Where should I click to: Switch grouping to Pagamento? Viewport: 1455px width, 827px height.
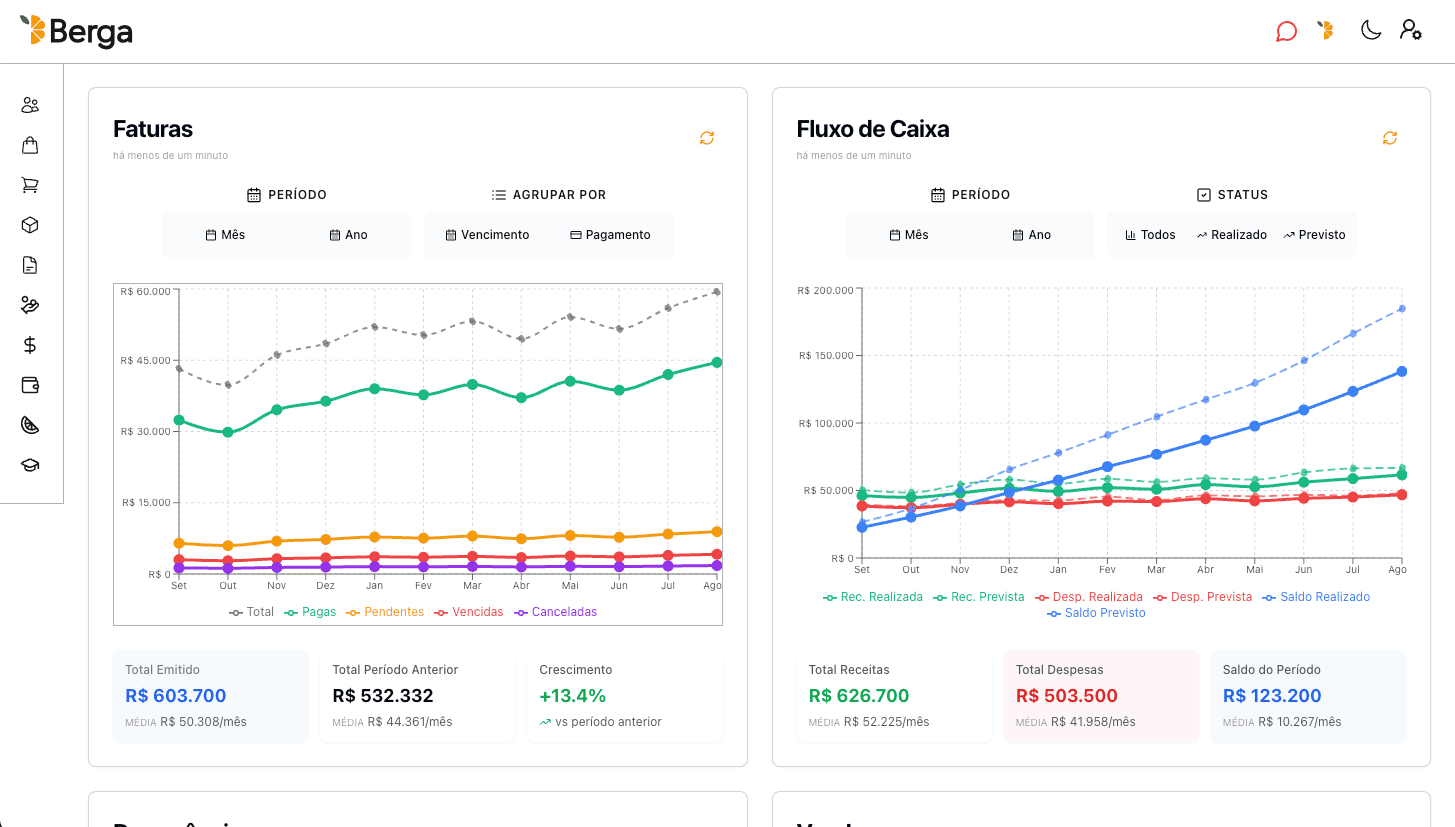(610, 234)
